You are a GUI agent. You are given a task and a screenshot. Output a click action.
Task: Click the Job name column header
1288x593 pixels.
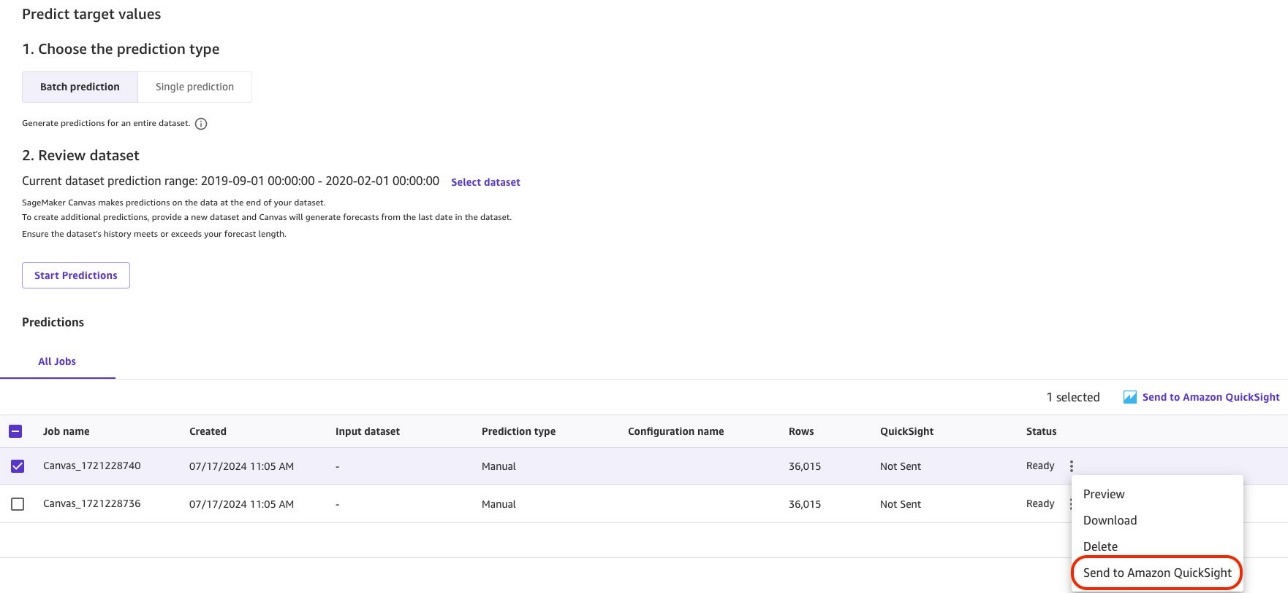(x=66, y=432)
